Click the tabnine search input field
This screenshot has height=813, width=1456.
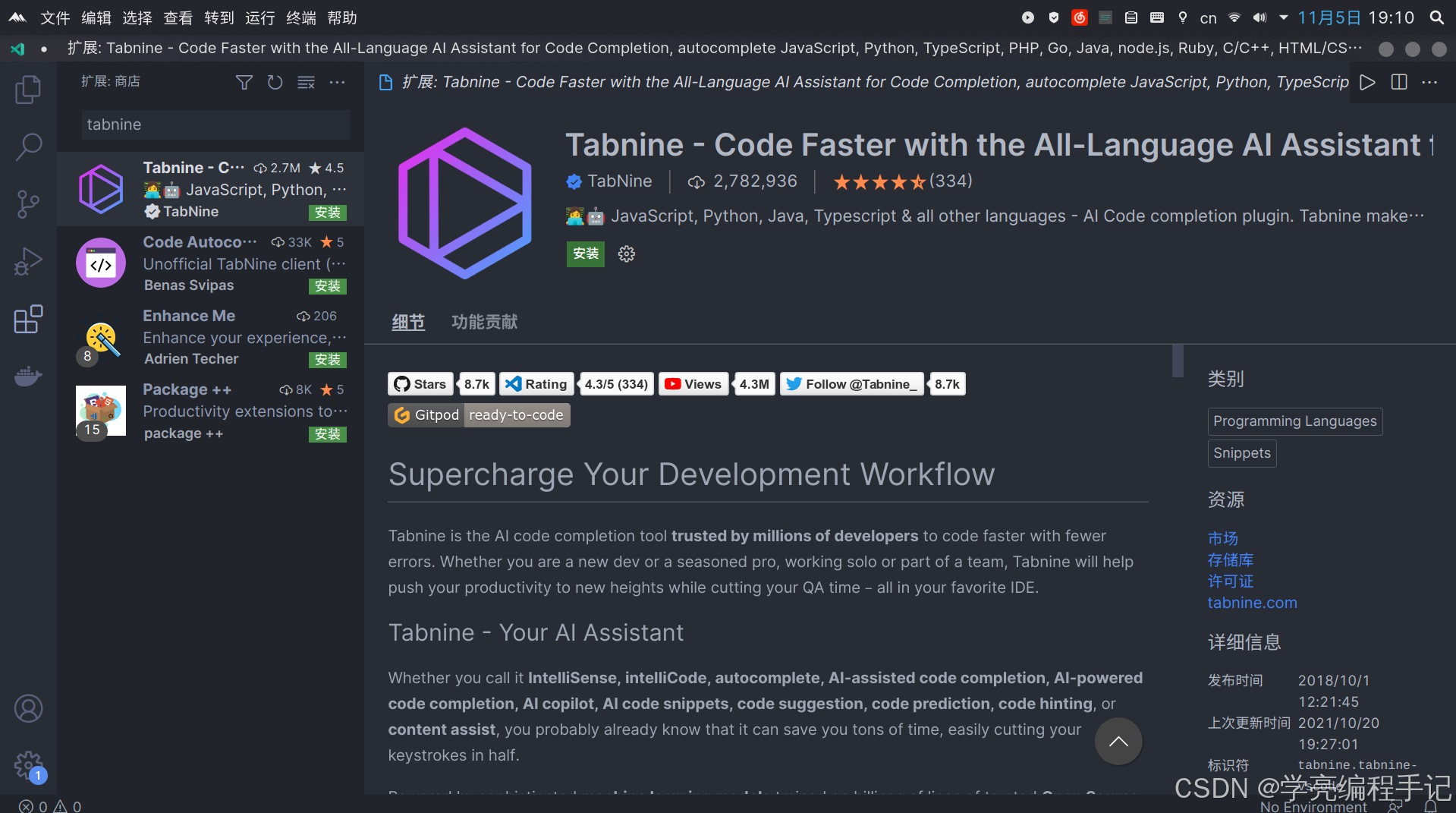[x=215, y=124]
